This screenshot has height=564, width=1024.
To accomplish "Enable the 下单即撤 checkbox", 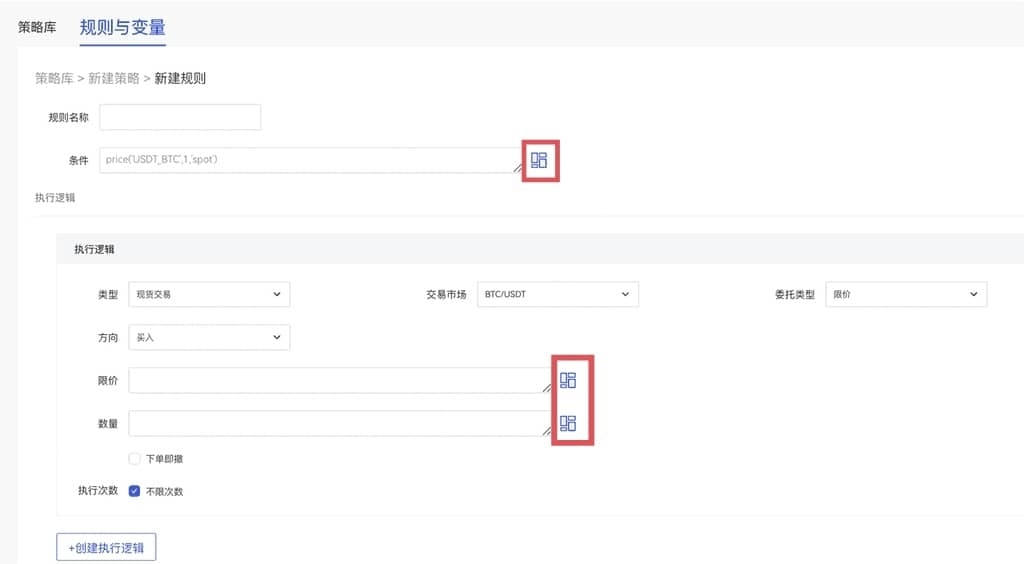I will 135,459.
